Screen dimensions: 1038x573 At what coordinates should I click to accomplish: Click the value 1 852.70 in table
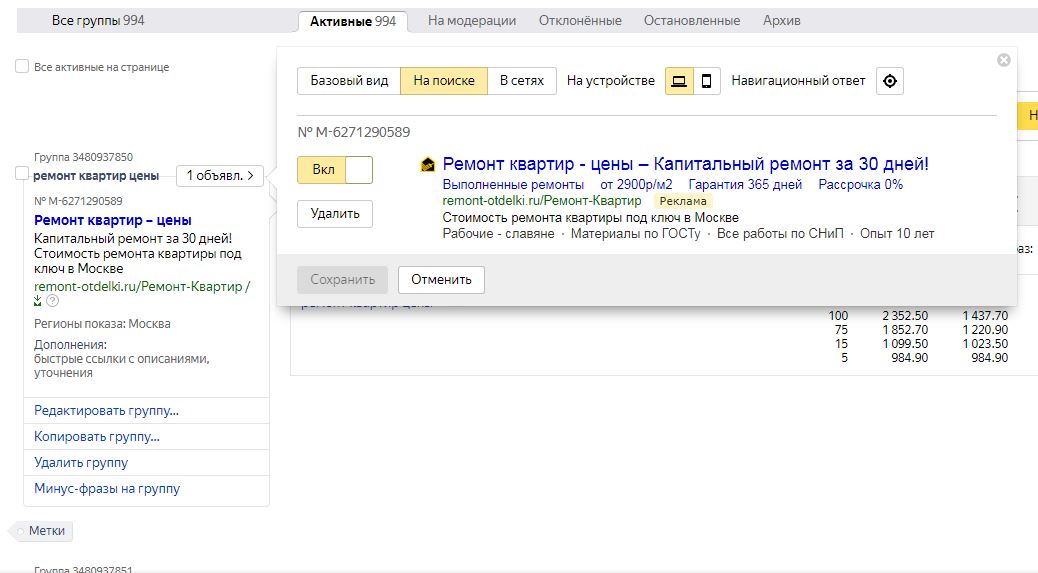tap(905, 330)
